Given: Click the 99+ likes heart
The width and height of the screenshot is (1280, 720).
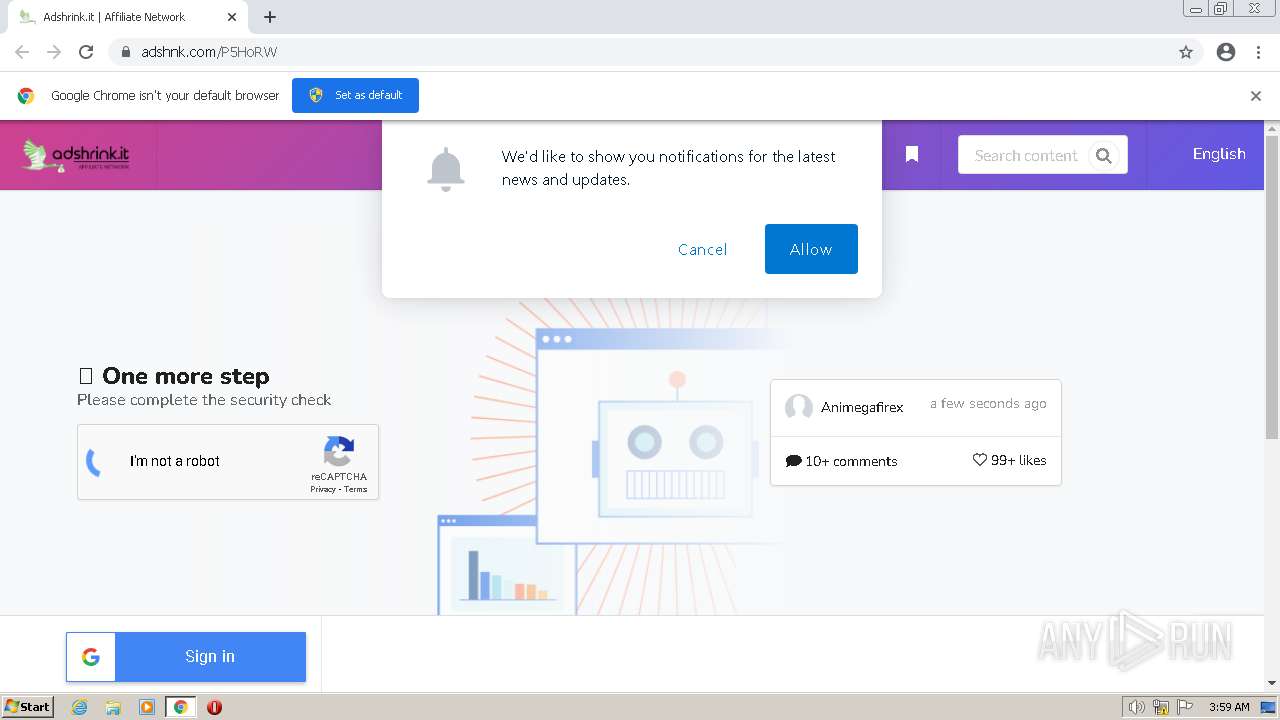Looking at the screenshot, I should pos(980,460).
